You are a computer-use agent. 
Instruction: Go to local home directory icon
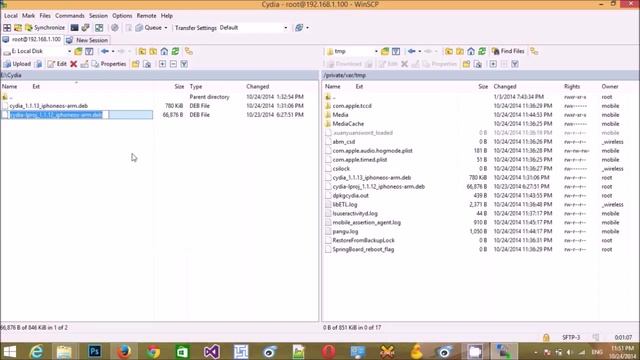164,51
